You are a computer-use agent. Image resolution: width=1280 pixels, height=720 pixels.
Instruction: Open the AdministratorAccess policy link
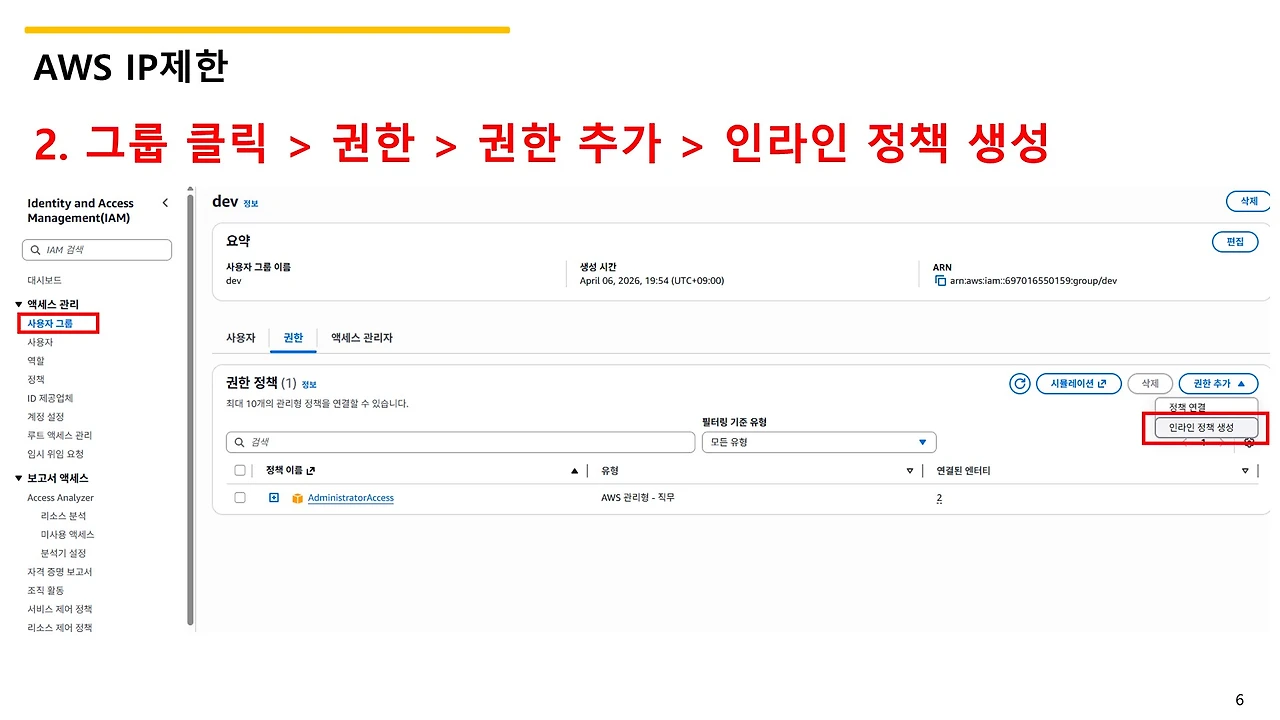tap(352, 497)
